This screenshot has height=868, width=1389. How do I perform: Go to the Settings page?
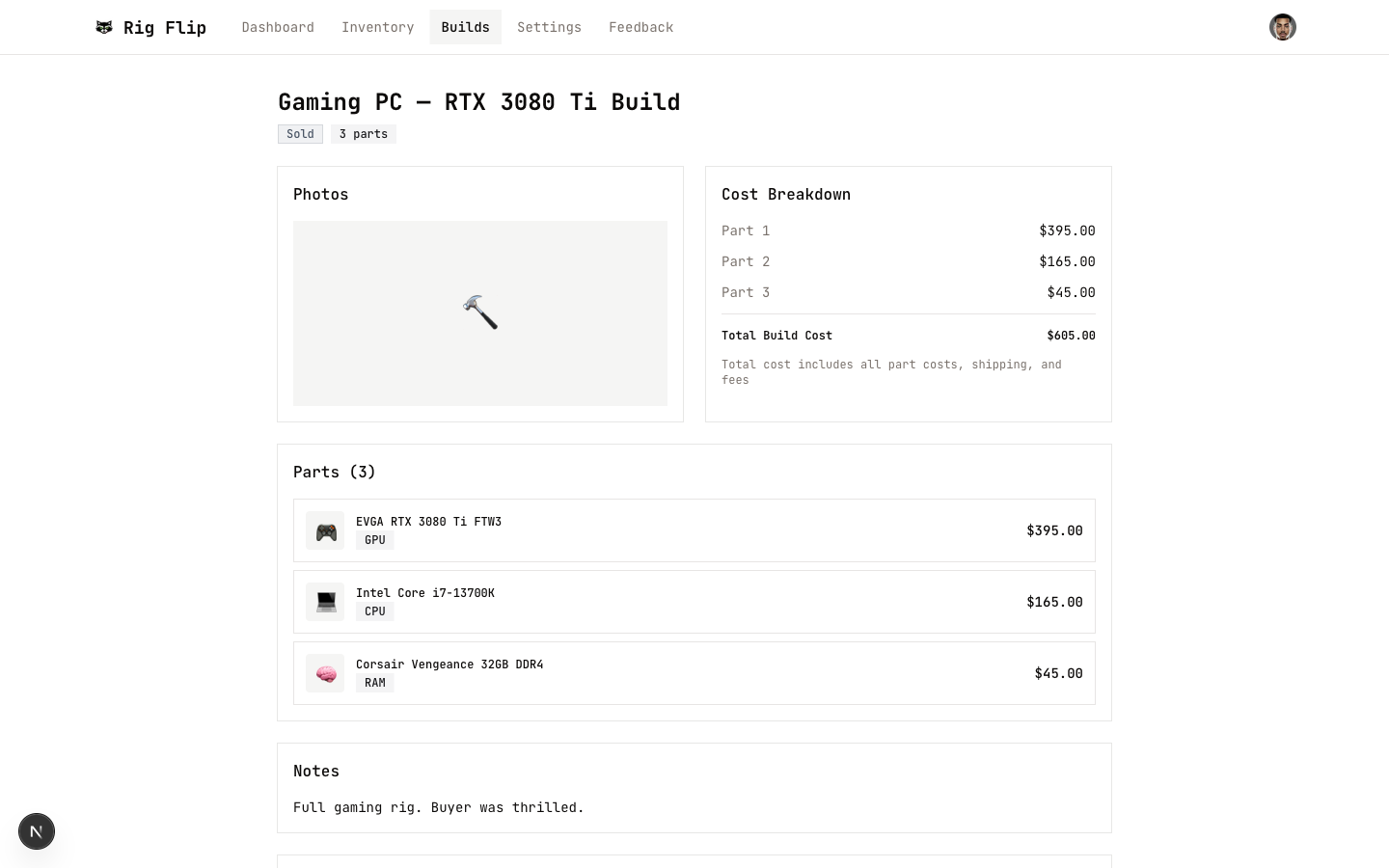(549, 27)
